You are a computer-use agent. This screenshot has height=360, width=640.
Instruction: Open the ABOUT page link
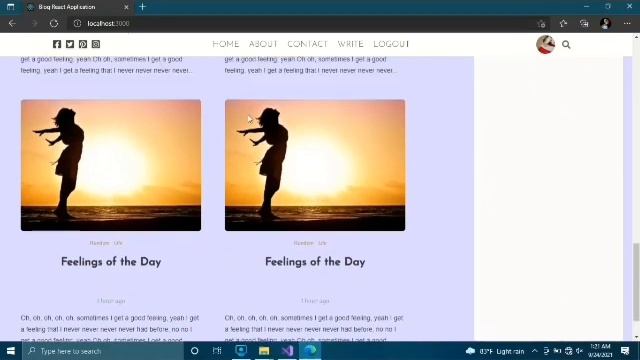pyautogui.click(x=263, y=44)
